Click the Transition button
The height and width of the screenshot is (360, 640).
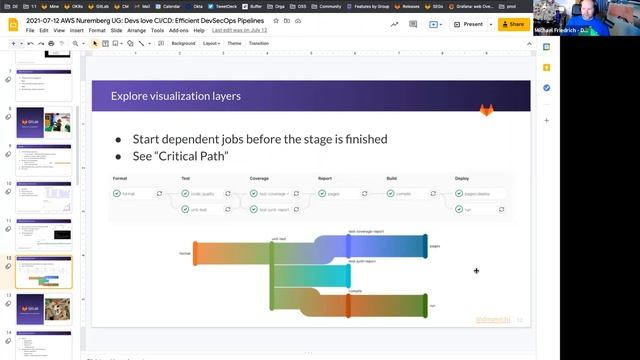pyautogui.click(x=259, y=43)
